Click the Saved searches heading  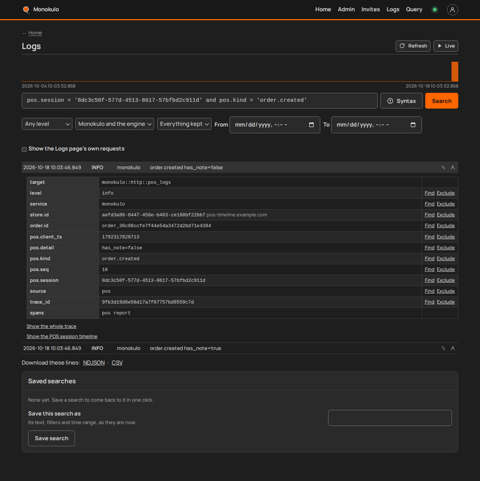52,381
